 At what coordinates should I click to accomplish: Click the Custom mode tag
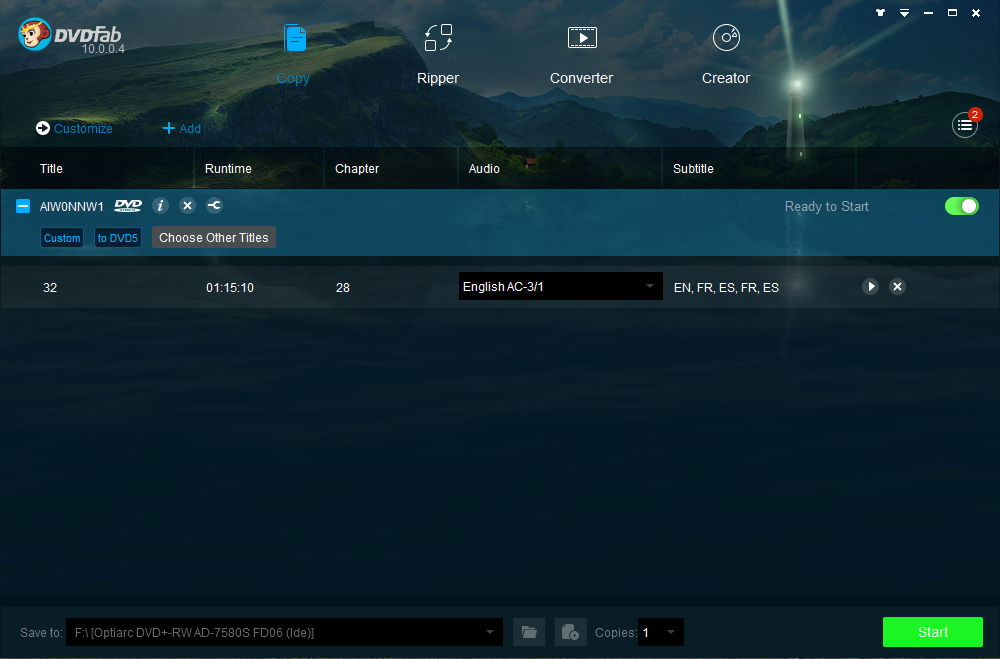pyautogui.click(x=62, y=238)
